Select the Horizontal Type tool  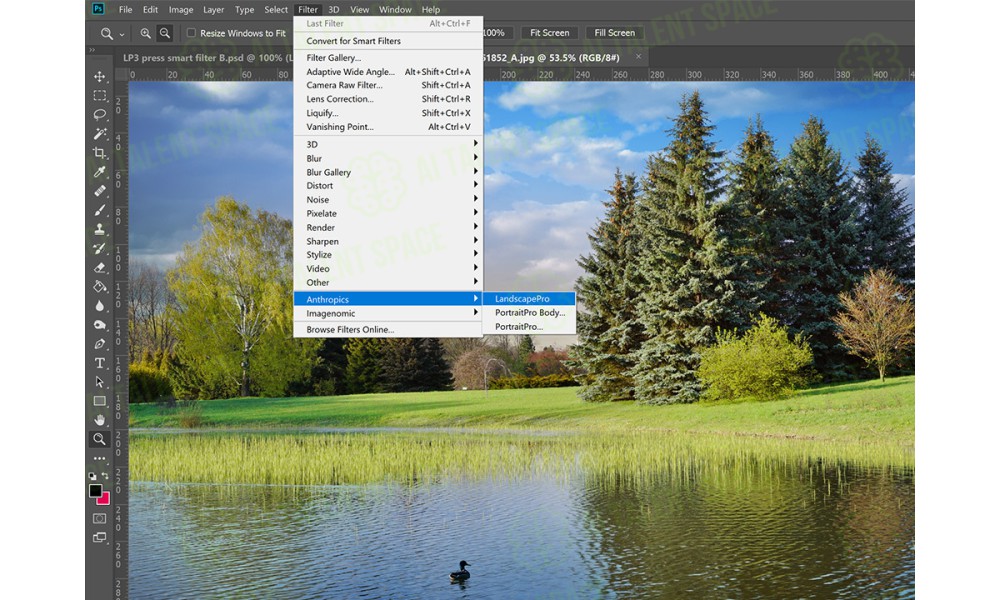[x=99, y=363]
